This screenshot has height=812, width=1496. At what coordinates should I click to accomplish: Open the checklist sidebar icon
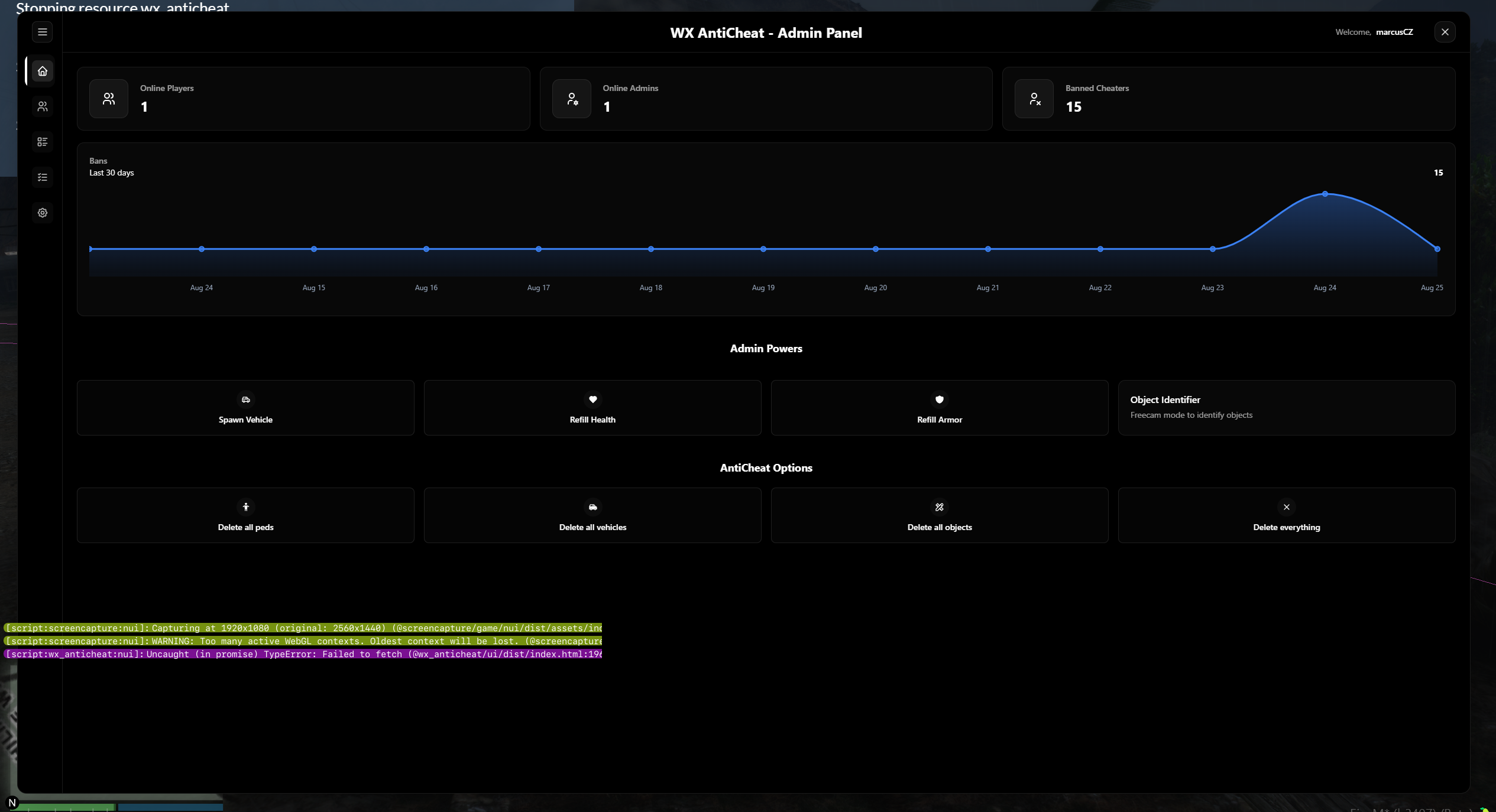pos(42,177)
